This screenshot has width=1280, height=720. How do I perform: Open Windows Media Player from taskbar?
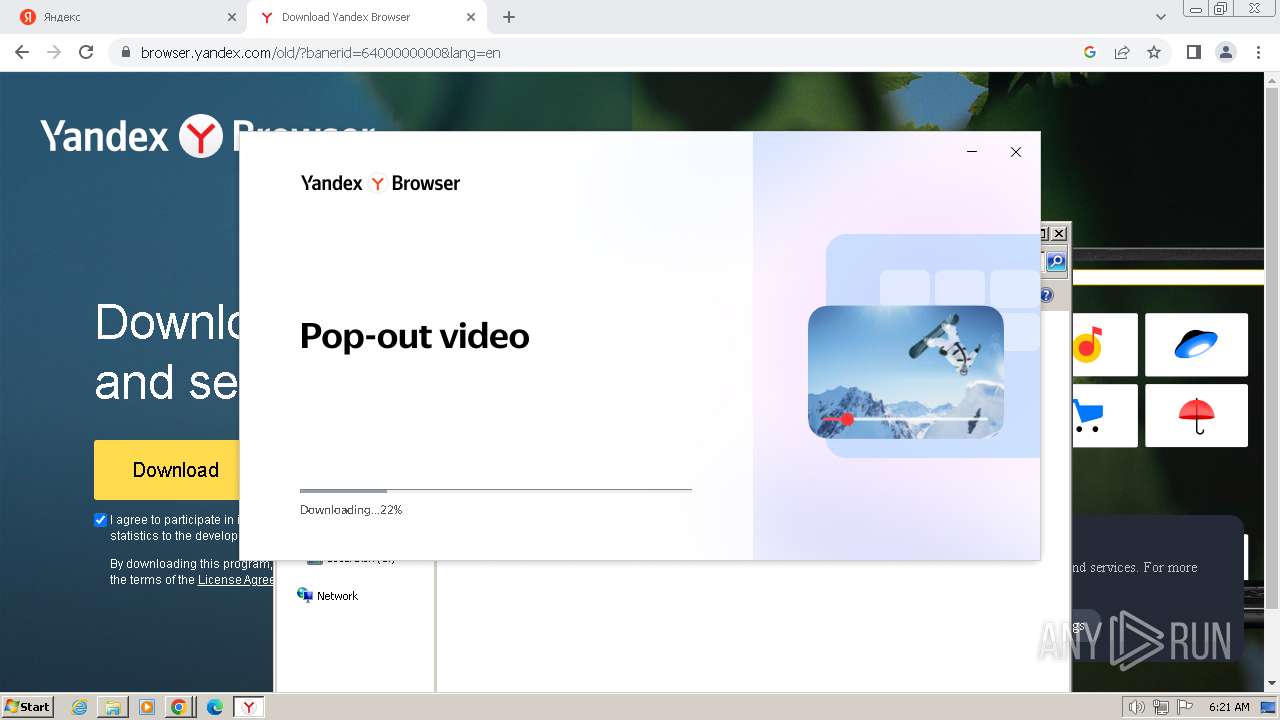point(146,707)
